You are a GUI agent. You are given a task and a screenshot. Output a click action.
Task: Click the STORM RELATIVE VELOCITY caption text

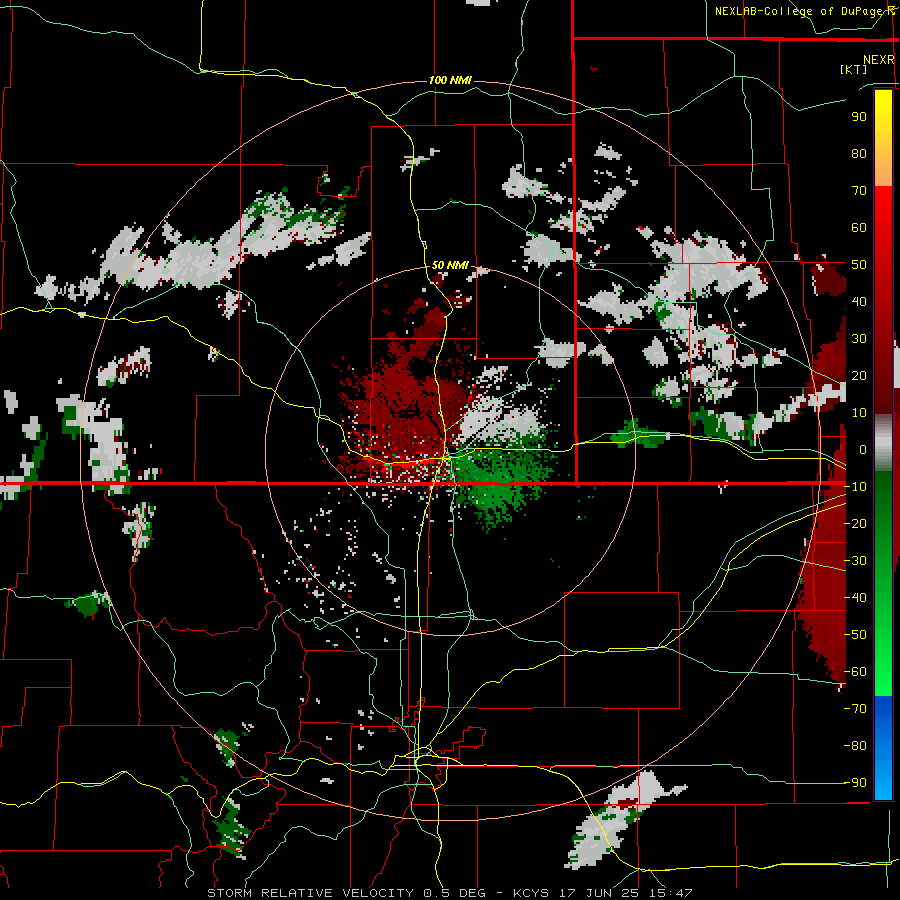(x=311, y=893)
